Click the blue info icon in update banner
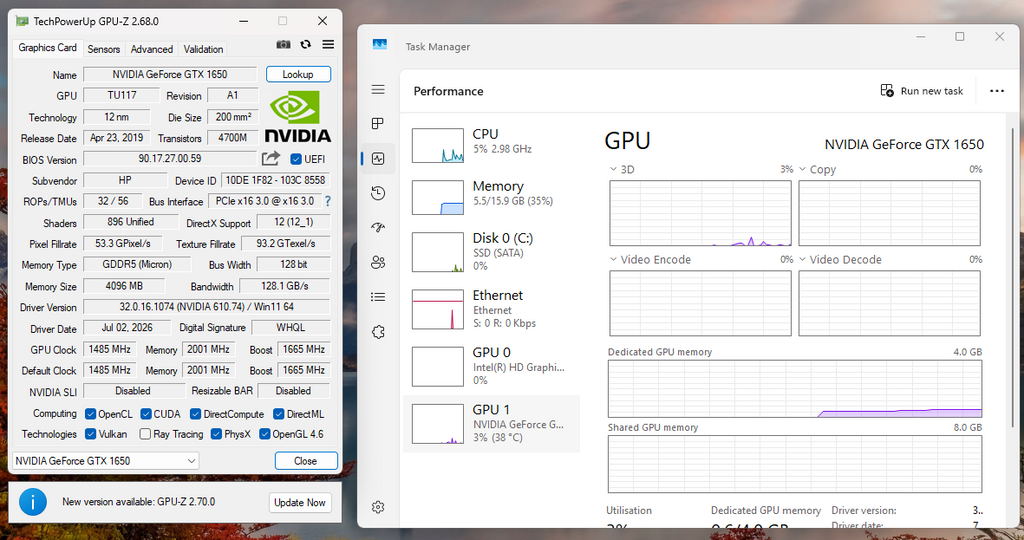The image size is (1024, 540). coord(33,502)
